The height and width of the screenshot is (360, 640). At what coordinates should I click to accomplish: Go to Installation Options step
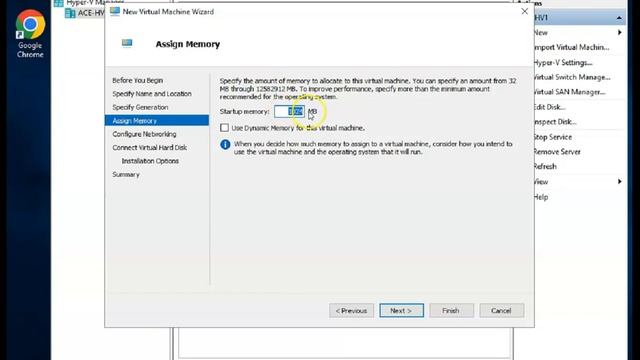(x=150, y=161)
